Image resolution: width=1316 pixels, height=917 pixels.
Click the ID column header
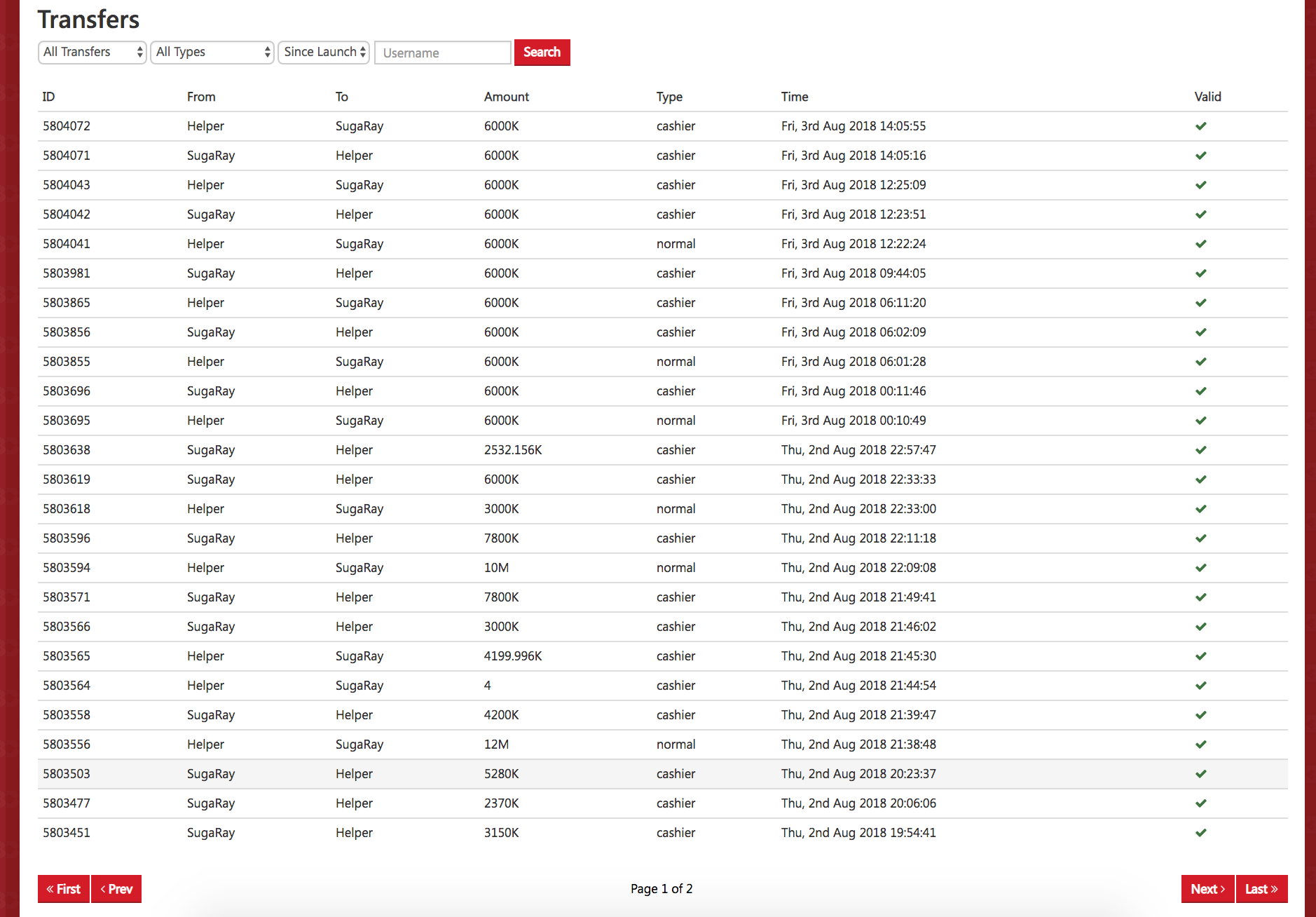coord(48,97)
